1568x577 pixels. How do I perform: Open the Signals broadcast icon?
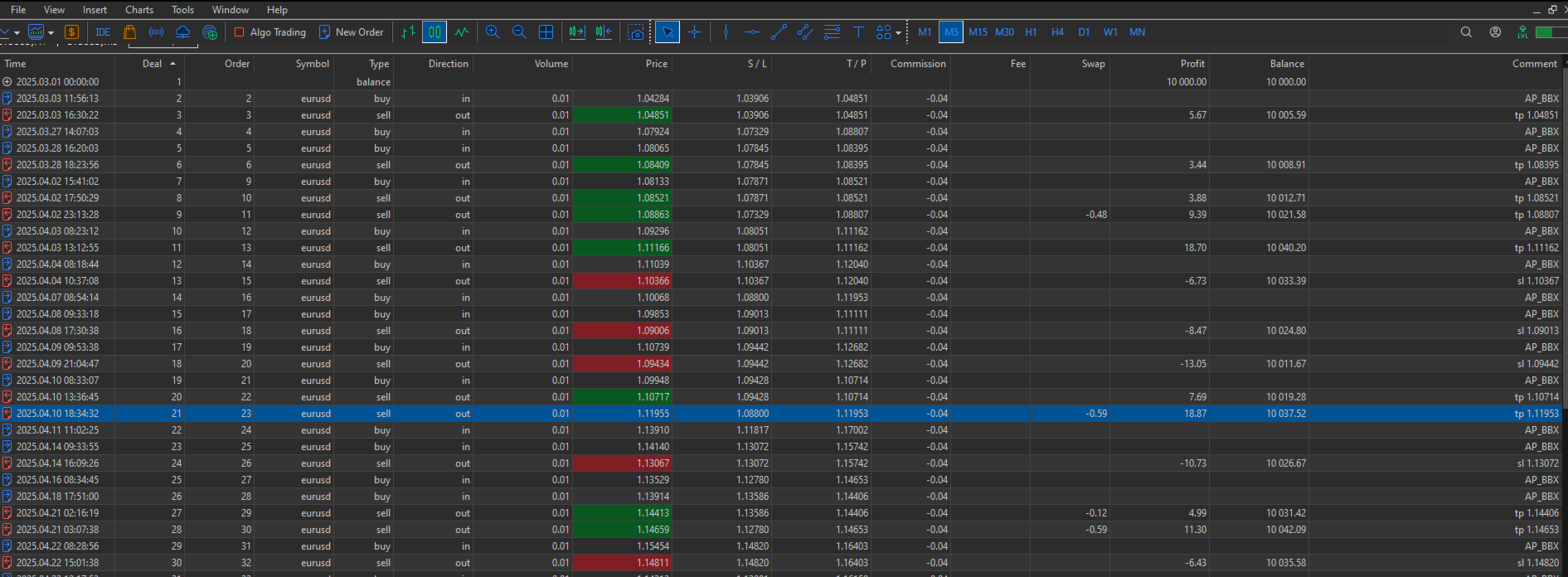(x=156, y=32)
